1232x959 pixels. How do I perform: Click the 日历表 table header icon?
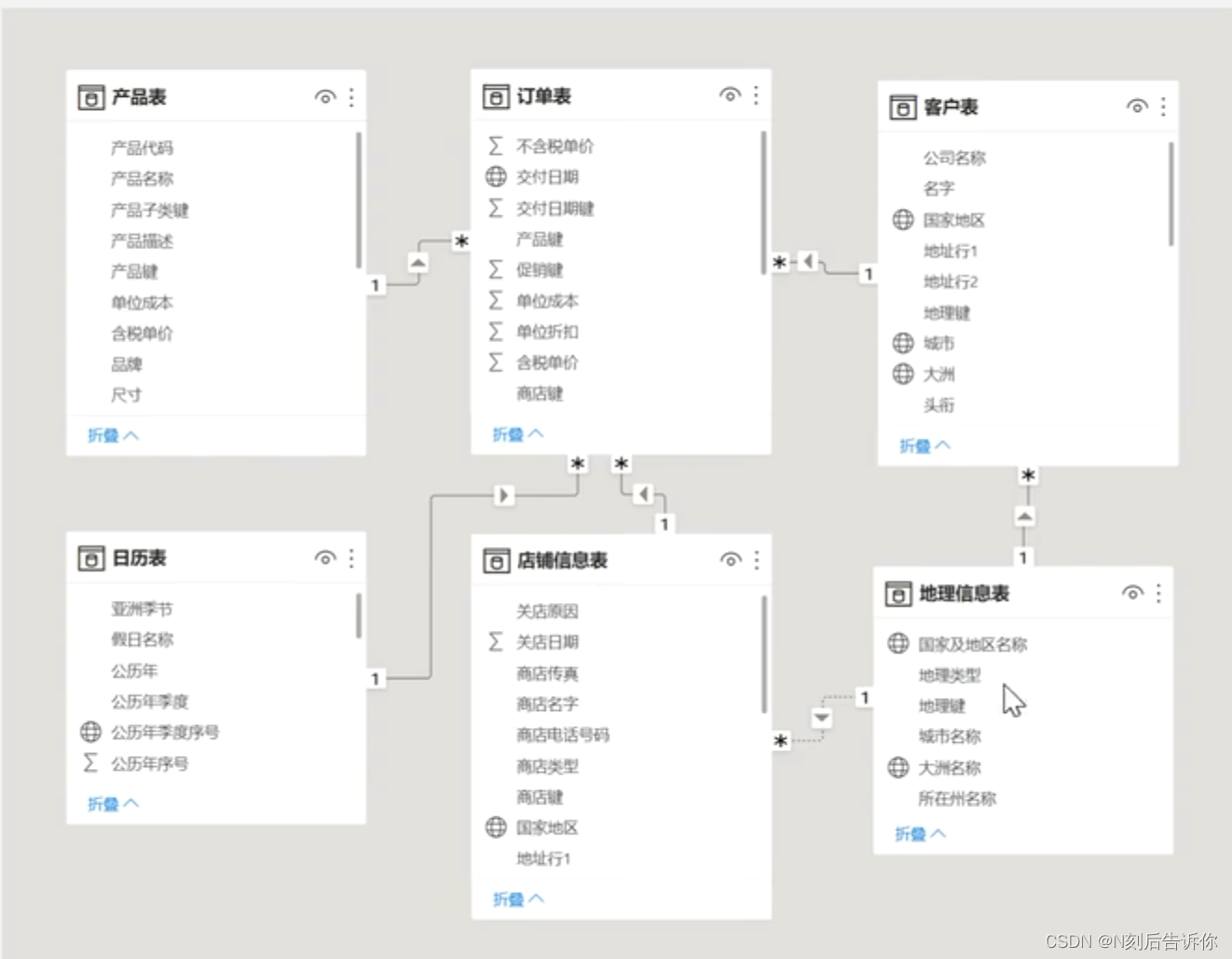point(90,558)
